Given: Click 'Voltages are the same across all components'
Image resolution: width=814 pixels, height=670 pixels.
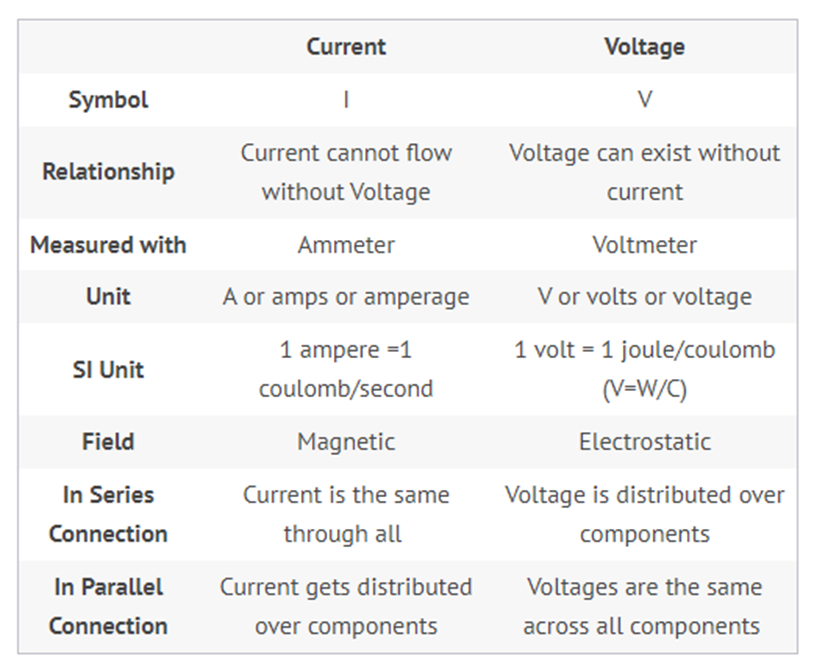Looking at the screenshot, I should point(644,607).
